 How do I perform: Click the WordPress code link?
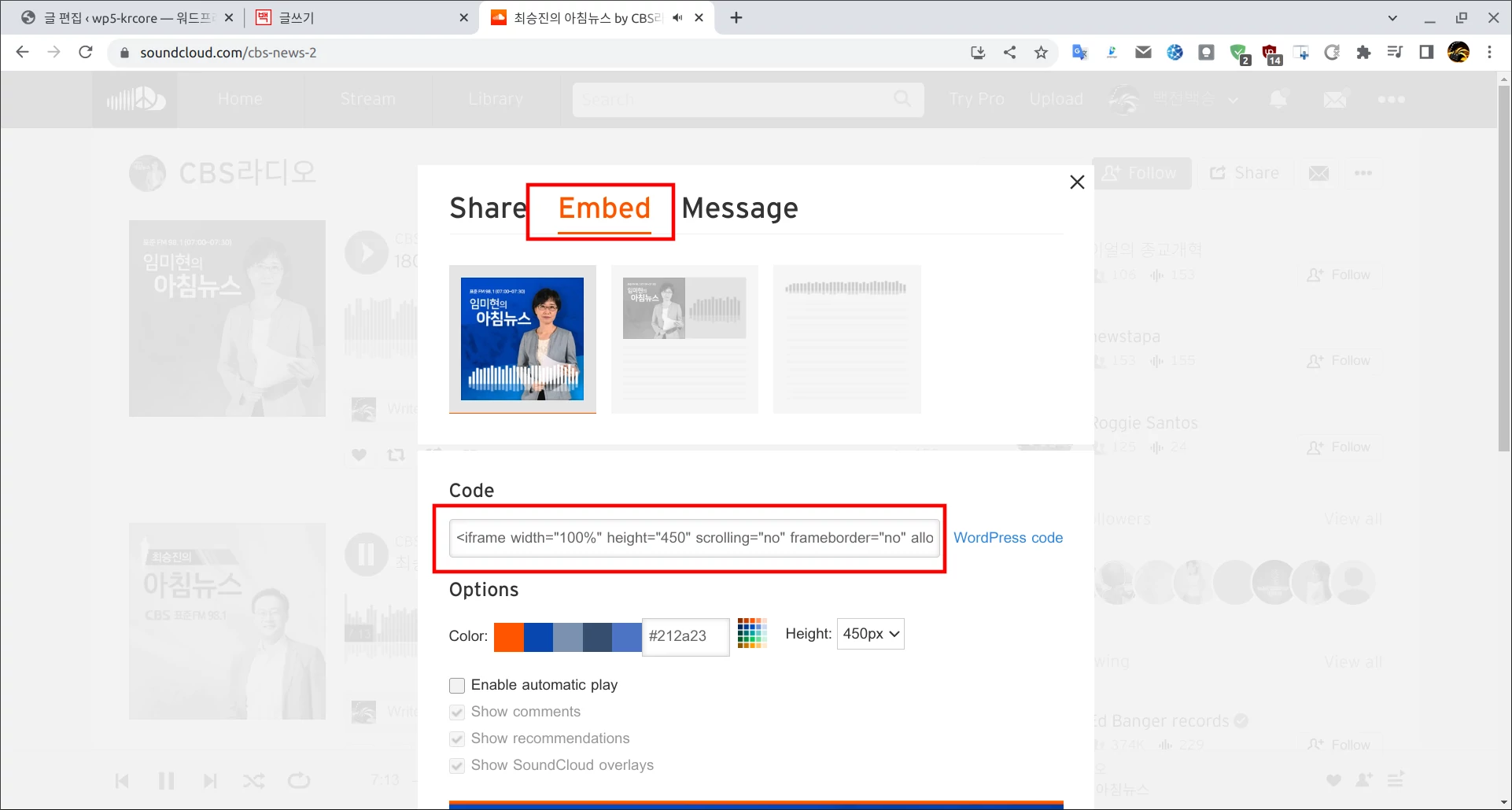click(1008, 538)
